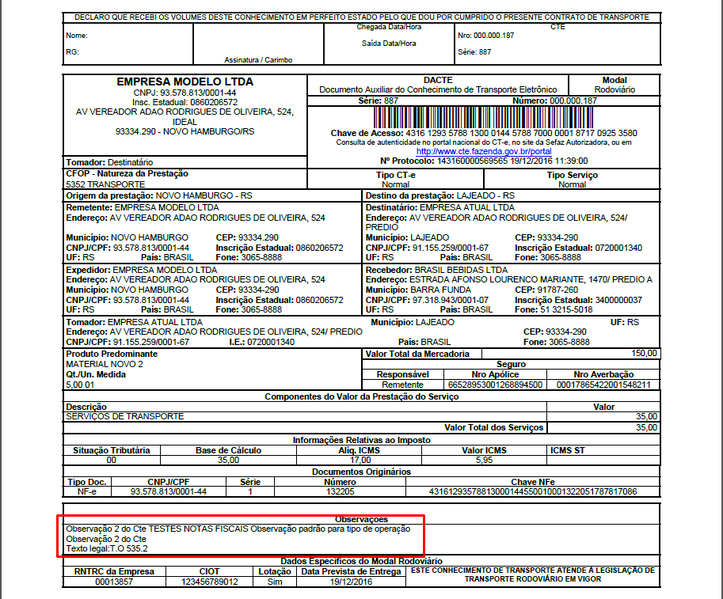Click 'Remetente' under Seguro Responsável
This screenshot has height=599, width=723.
click(x=403, y=385)
